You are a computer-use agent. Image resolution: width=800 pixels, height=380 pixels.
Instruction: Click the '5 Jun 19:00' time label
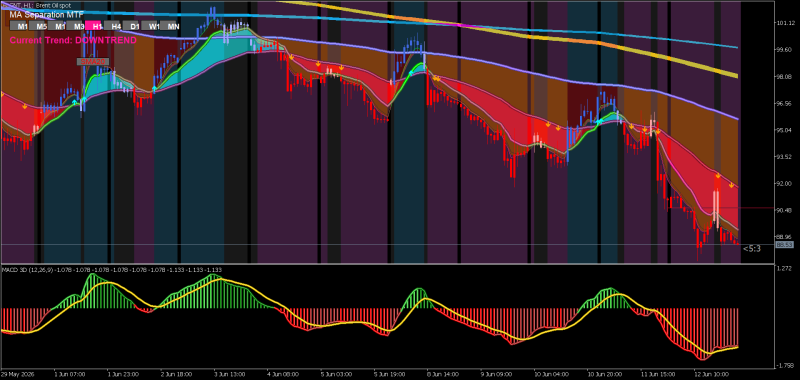click(389, 374)
